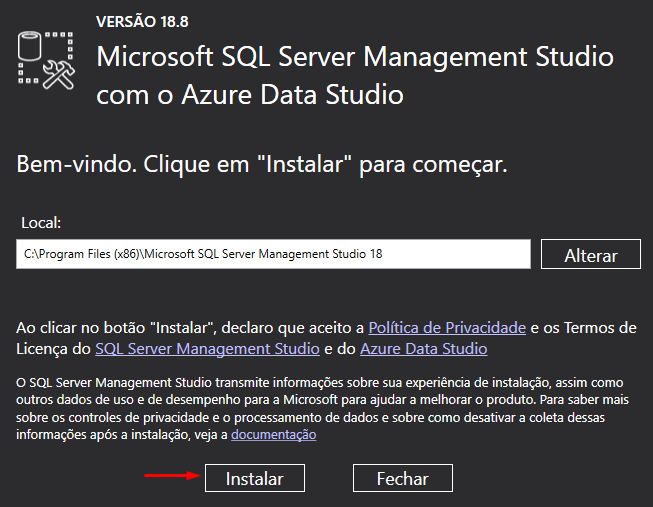653x507 pixels.
Task: Click the red arrow pointing to Instalar
Action: [172, 475]
